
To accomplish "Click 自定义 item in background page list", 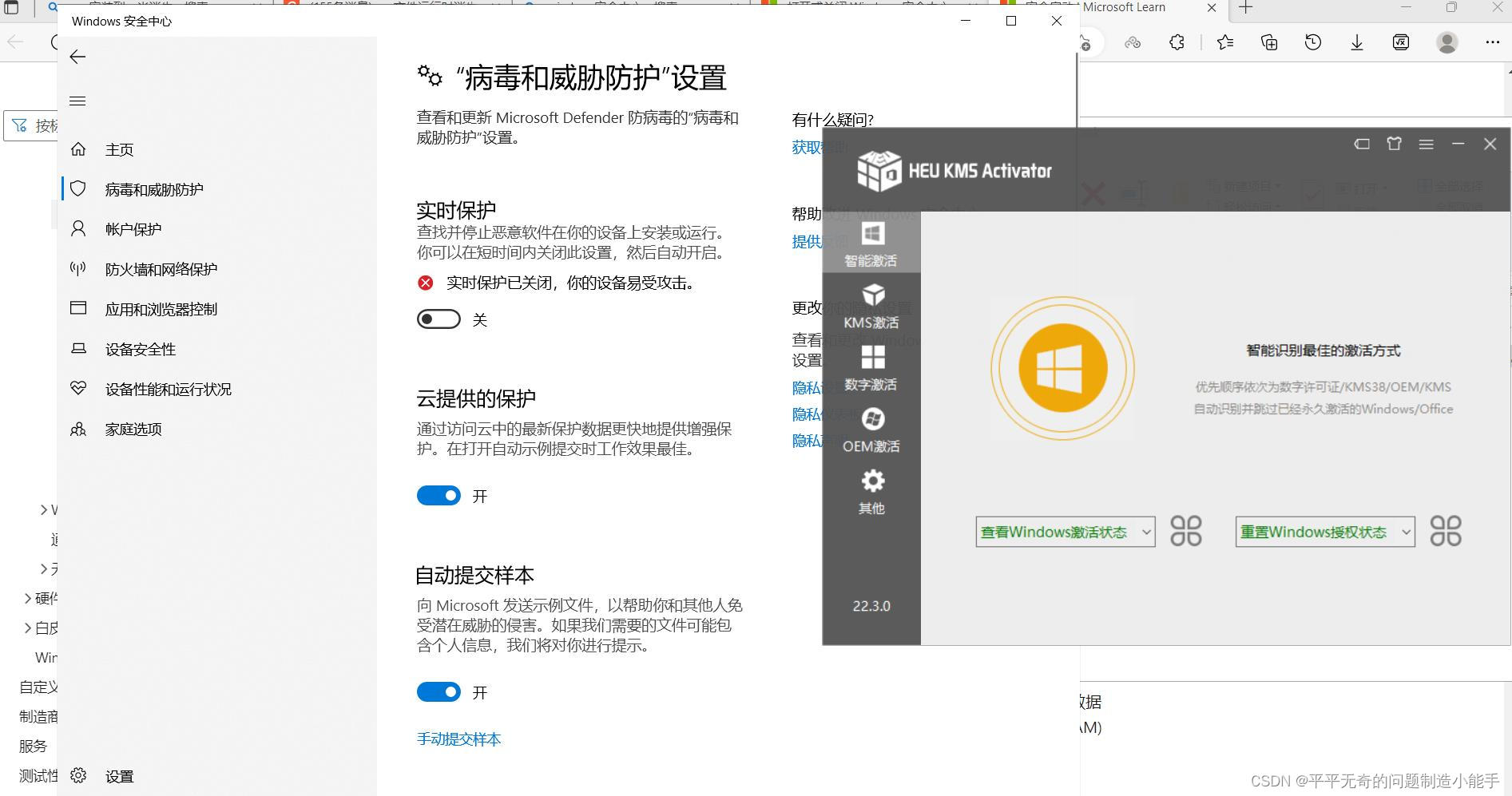I will coord(38,687).
